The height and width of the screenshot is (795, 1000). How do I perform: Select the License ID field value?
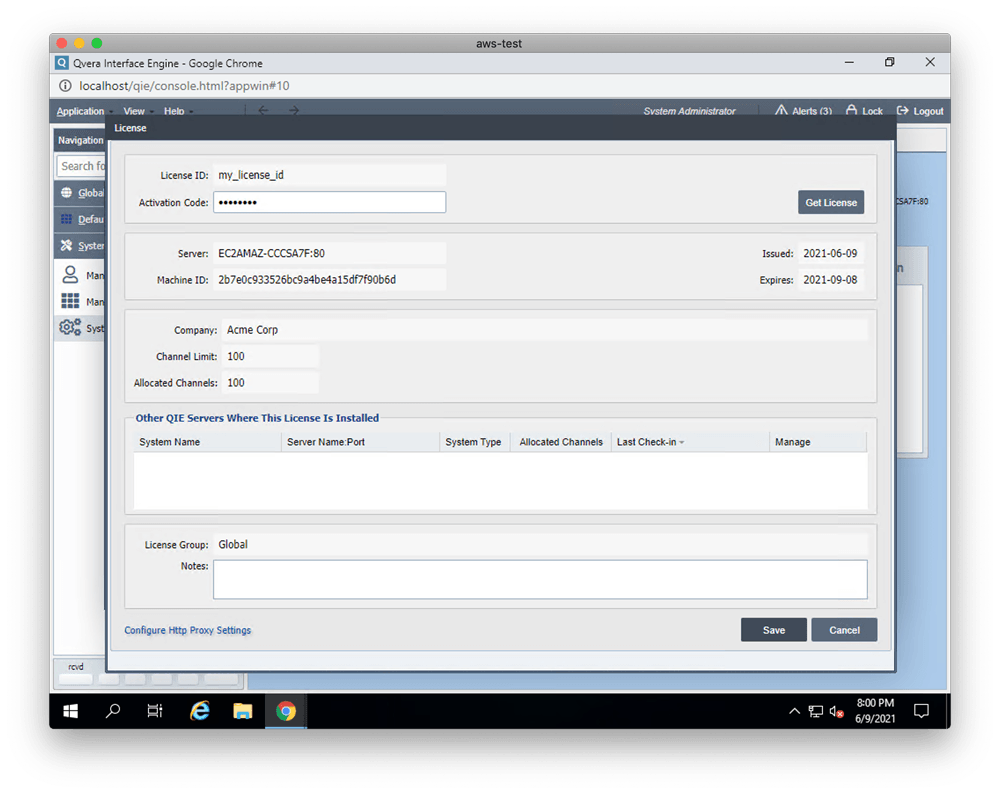click(x=329, y=175)
